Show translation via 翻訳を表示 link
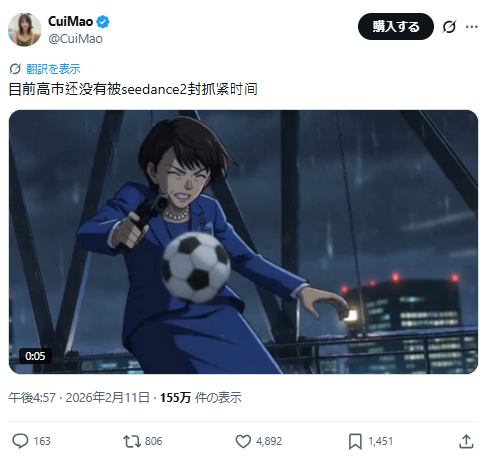This screenshot has width=486, height=458. click(x=53, y=69)
